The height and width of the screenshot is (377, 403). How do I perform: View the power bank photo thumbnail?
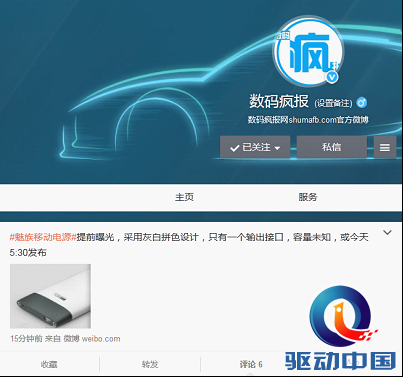[50, 296]
